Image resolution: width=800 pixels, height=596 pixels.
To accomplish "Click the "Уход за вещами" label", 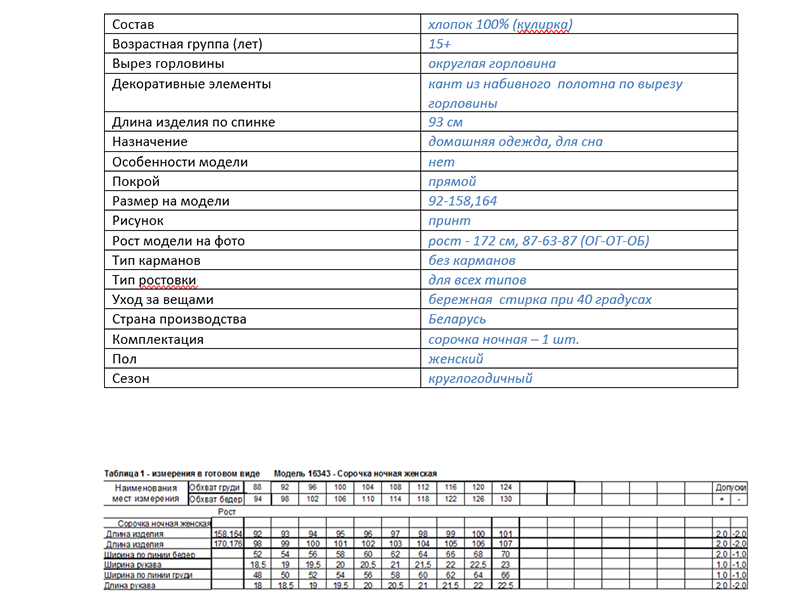I will tap(163, 300).
